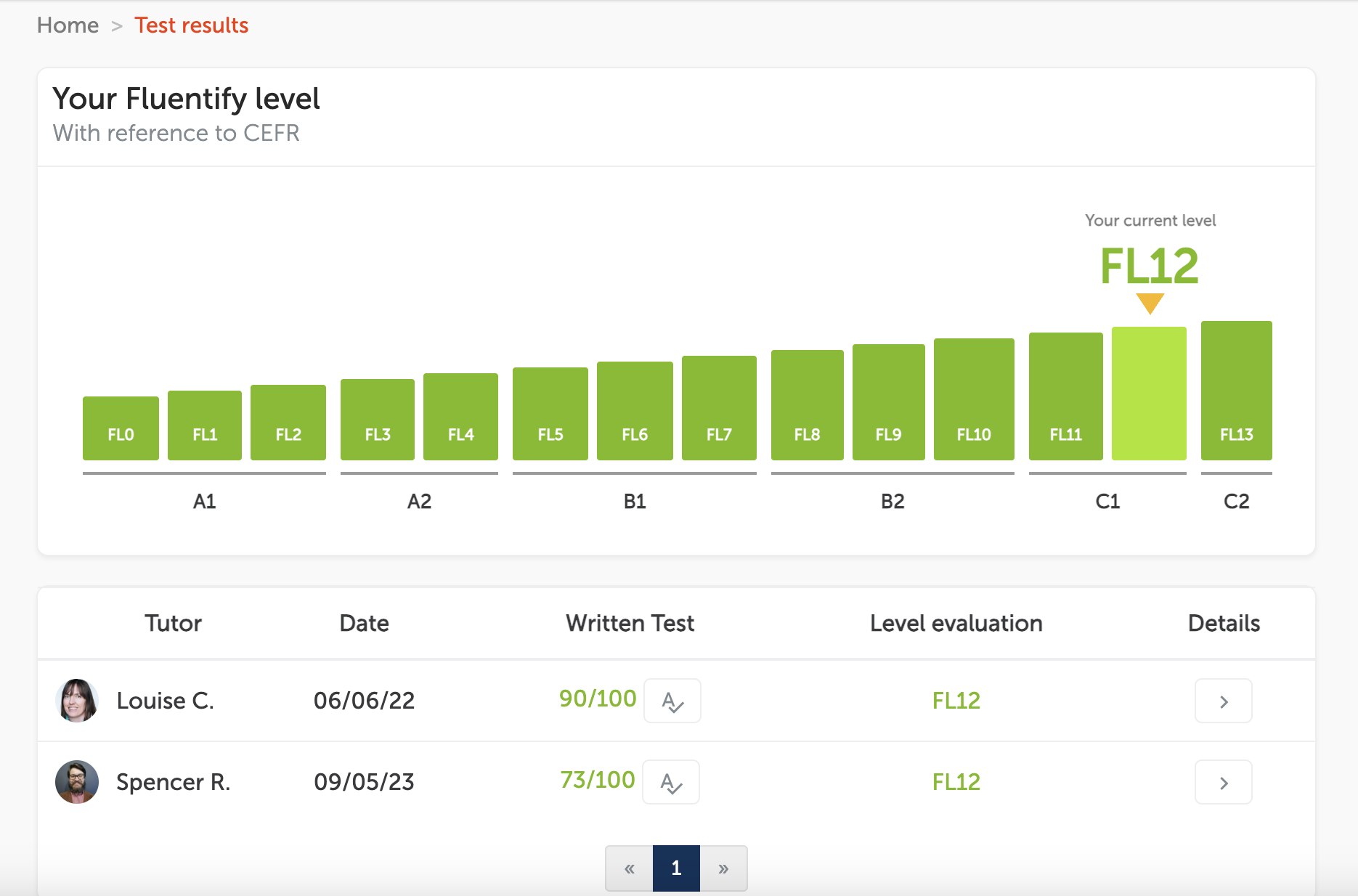Click the FL5 level bar

click(x=550, y=414)
